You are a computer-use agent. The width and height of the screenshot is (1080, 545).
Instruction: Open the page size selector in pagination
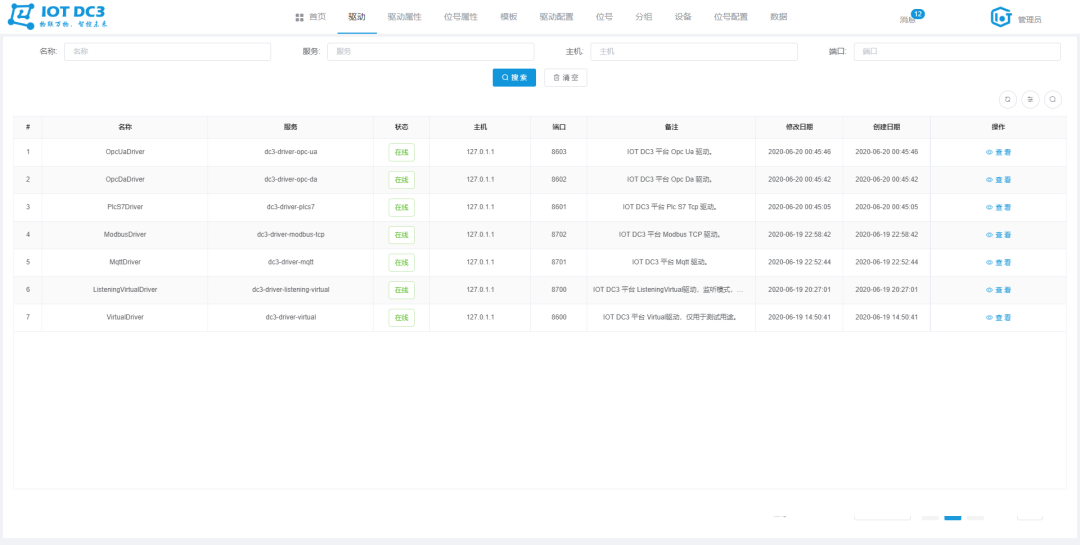tap(881, 517)
